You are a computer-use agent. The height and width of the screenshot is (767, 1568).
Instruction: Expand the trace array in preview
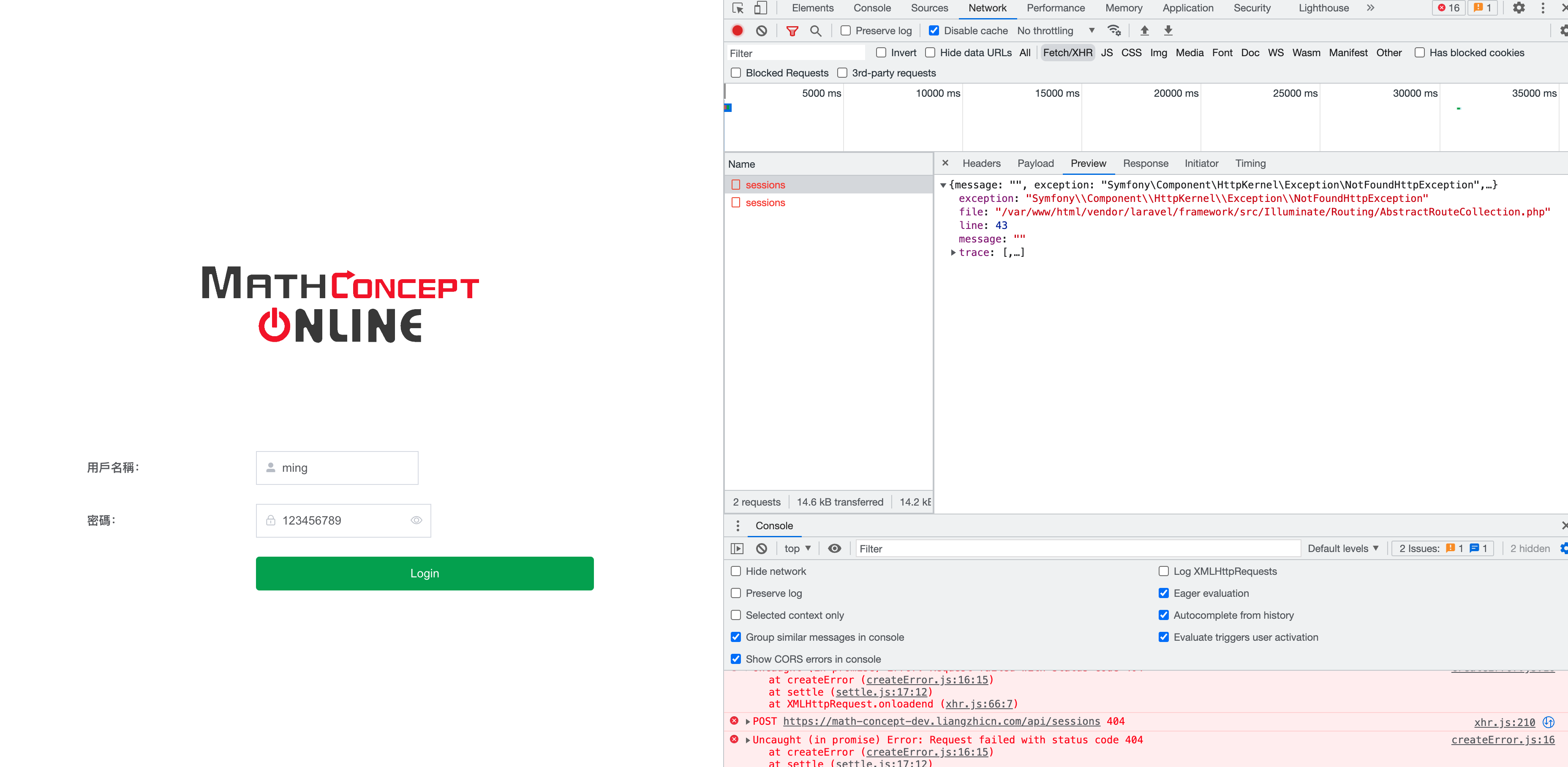[953, 253]
